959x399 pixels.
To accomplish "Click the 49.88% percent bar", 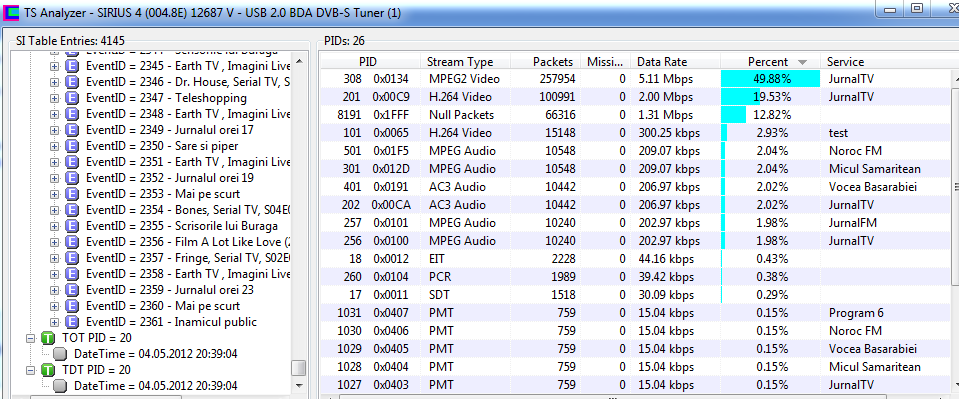I will click(x=770, y=79).
